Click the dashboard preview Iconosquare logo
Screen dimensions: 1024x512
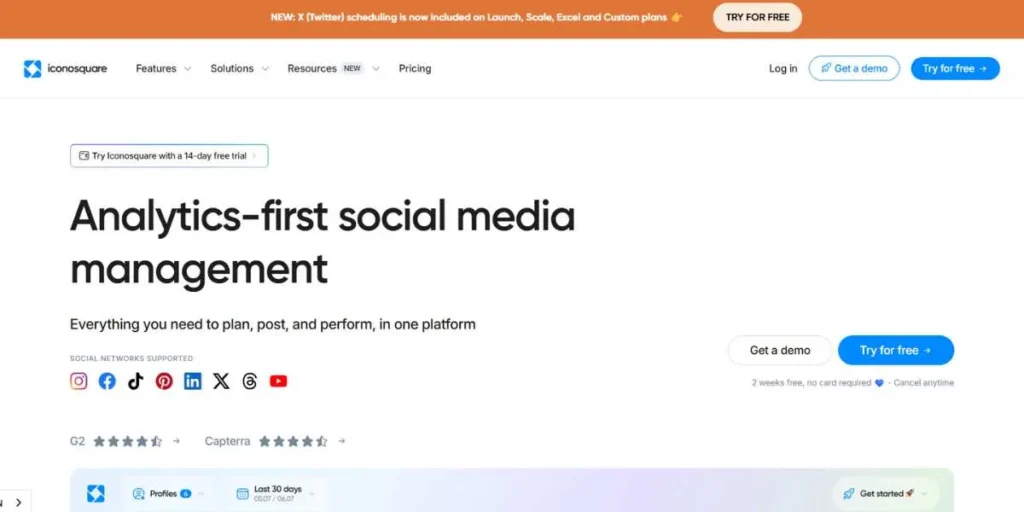click(x=96, y=494)
